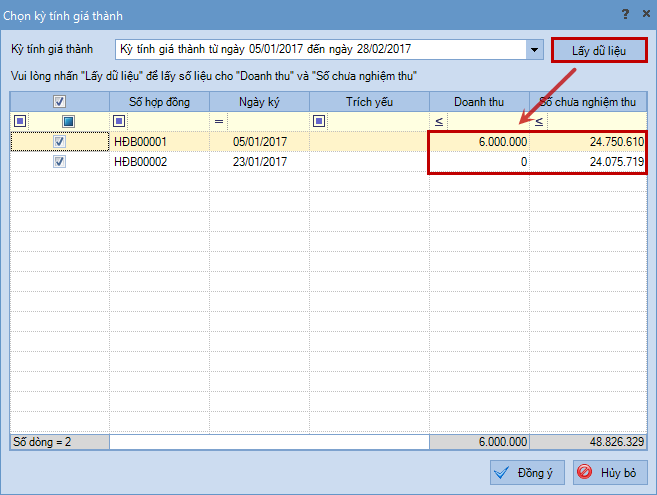Uncheck the HĐB00002 row checkbox
Viewport: 657px width, 495px height.
59,161
